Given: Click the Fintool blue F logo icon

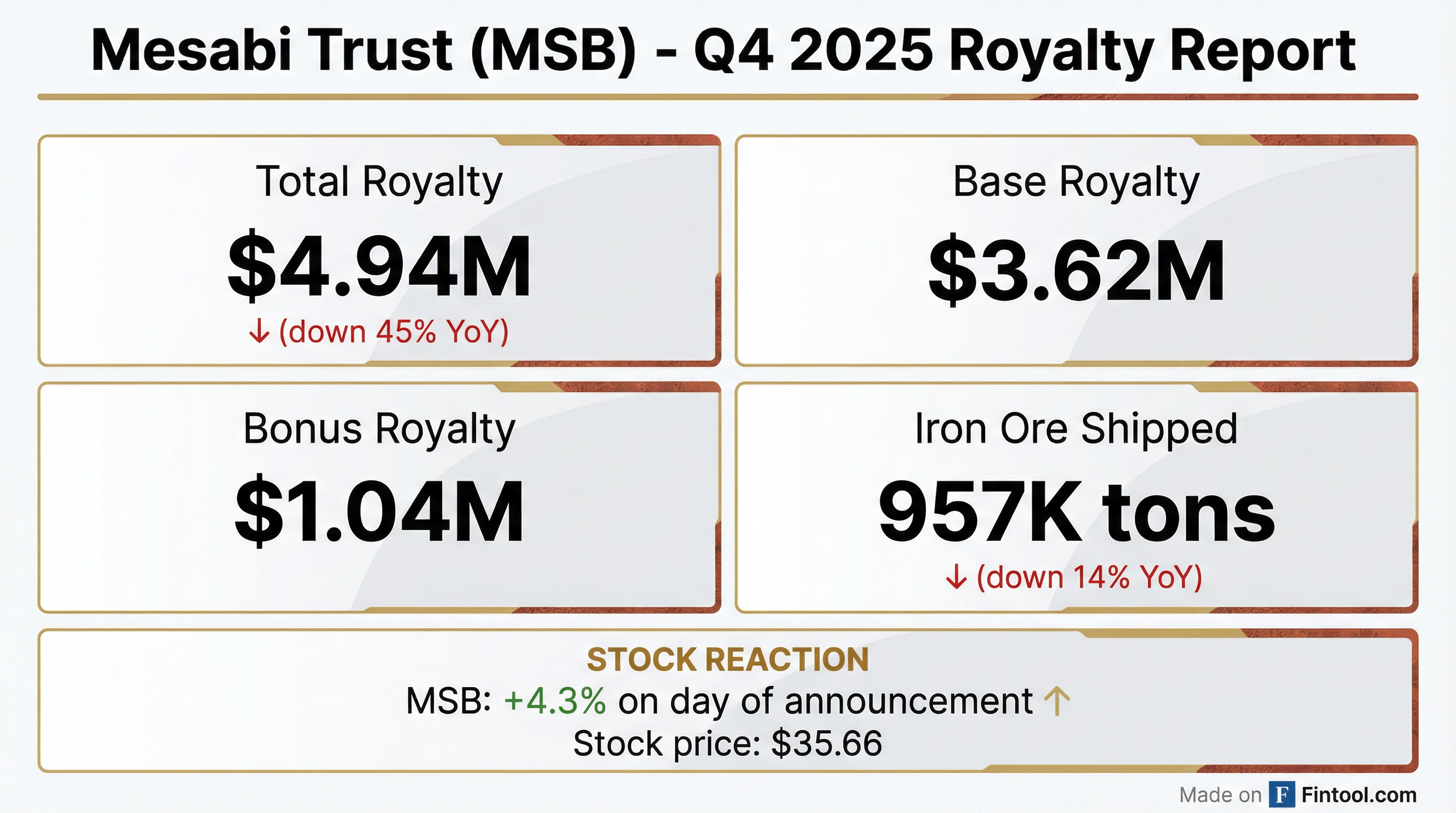Looking at the screenshot, I should [1281, 795].
